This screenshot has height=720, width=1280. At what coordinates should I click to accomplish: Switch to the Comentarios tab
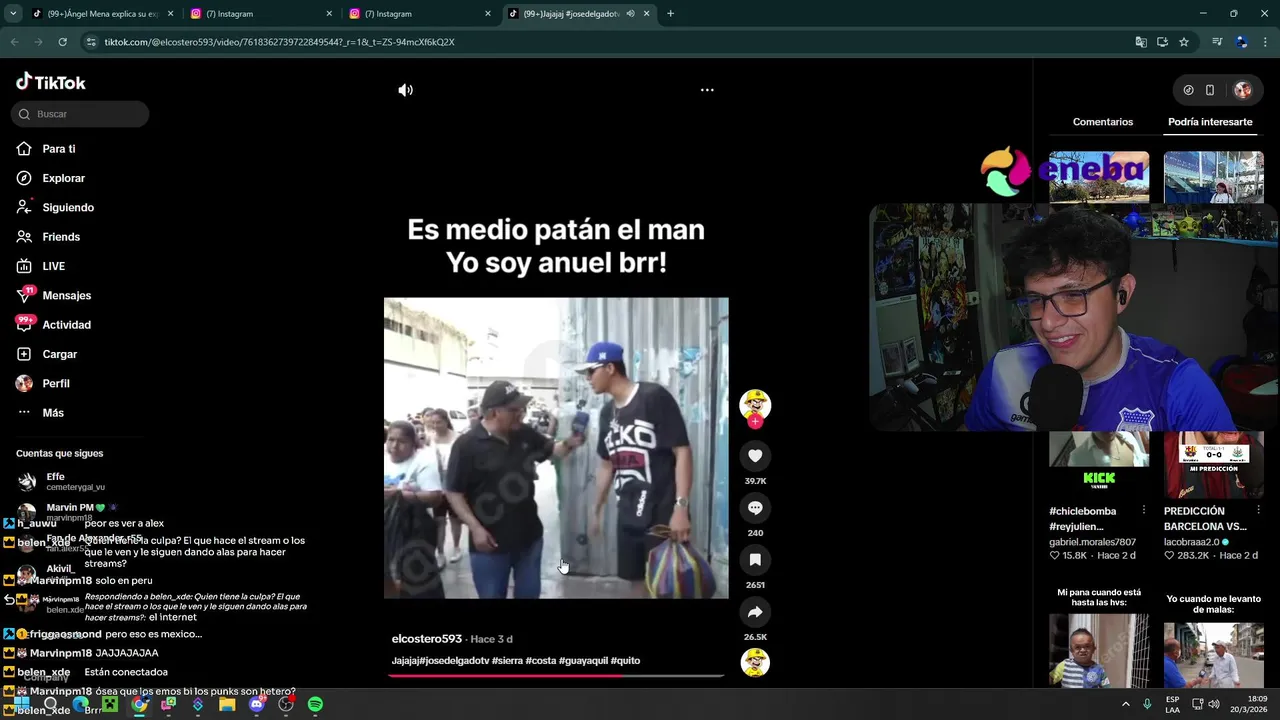click(1103, 122)
